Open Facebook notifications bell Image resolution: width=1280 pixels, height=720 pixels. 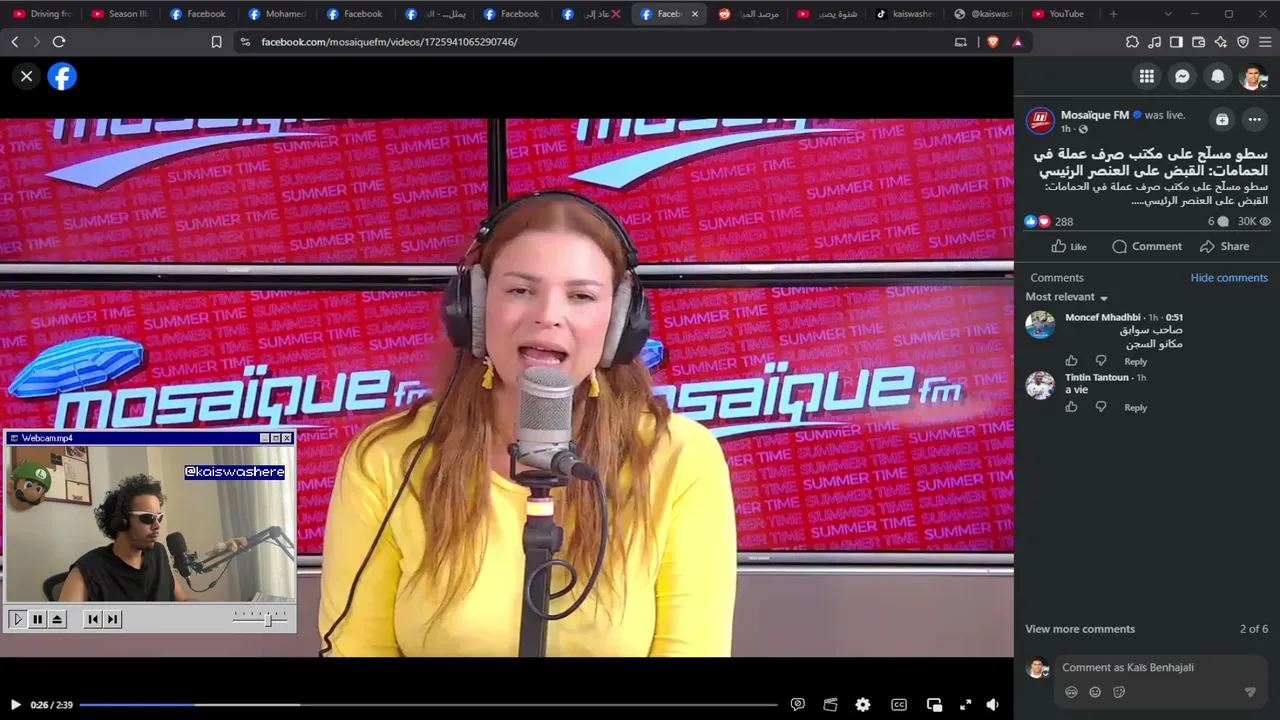pos(1218,76)
